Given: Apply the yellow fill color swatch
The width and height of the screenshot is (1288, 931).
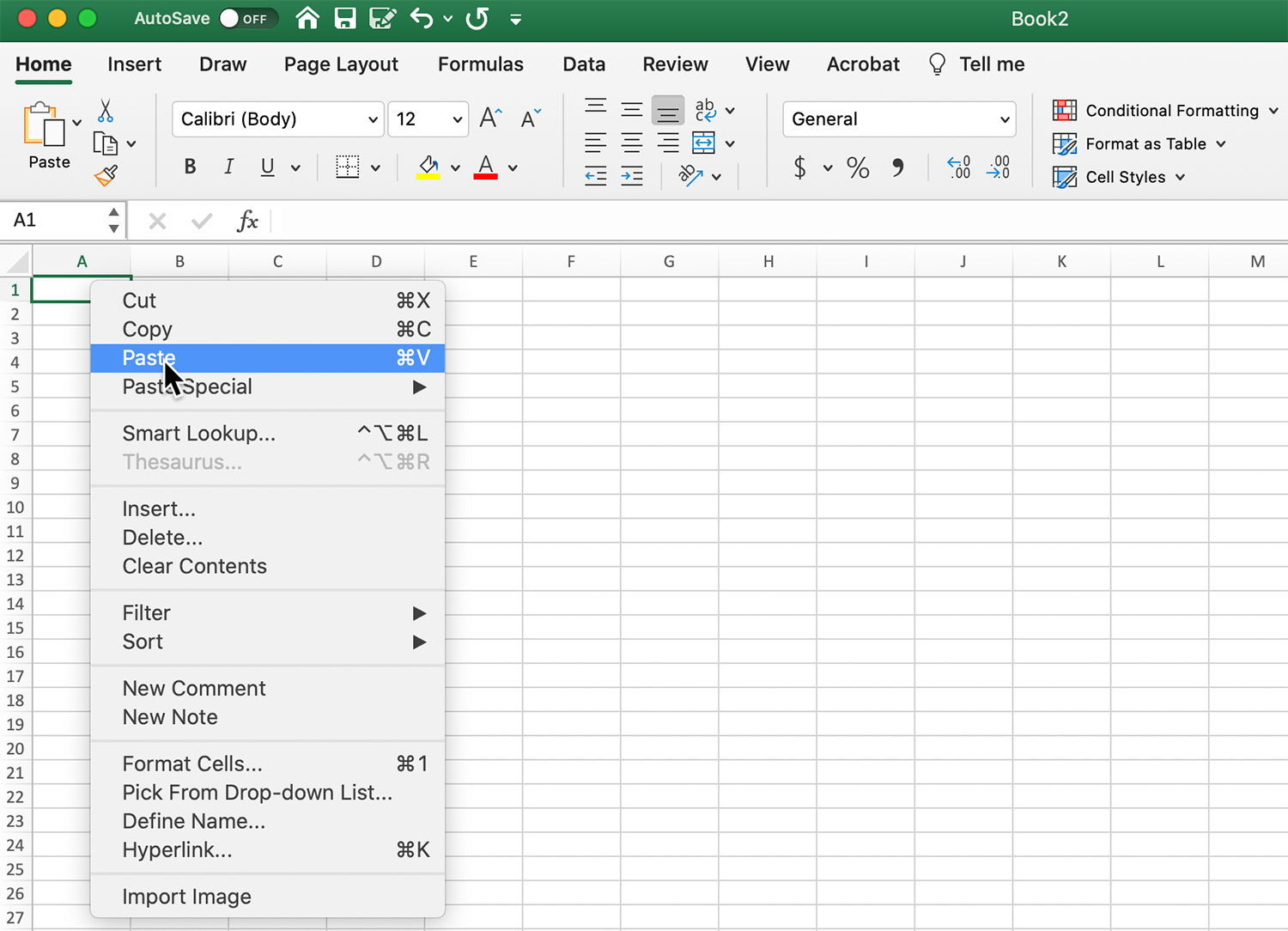Looking at the screenshot, I should click(428, 167).
